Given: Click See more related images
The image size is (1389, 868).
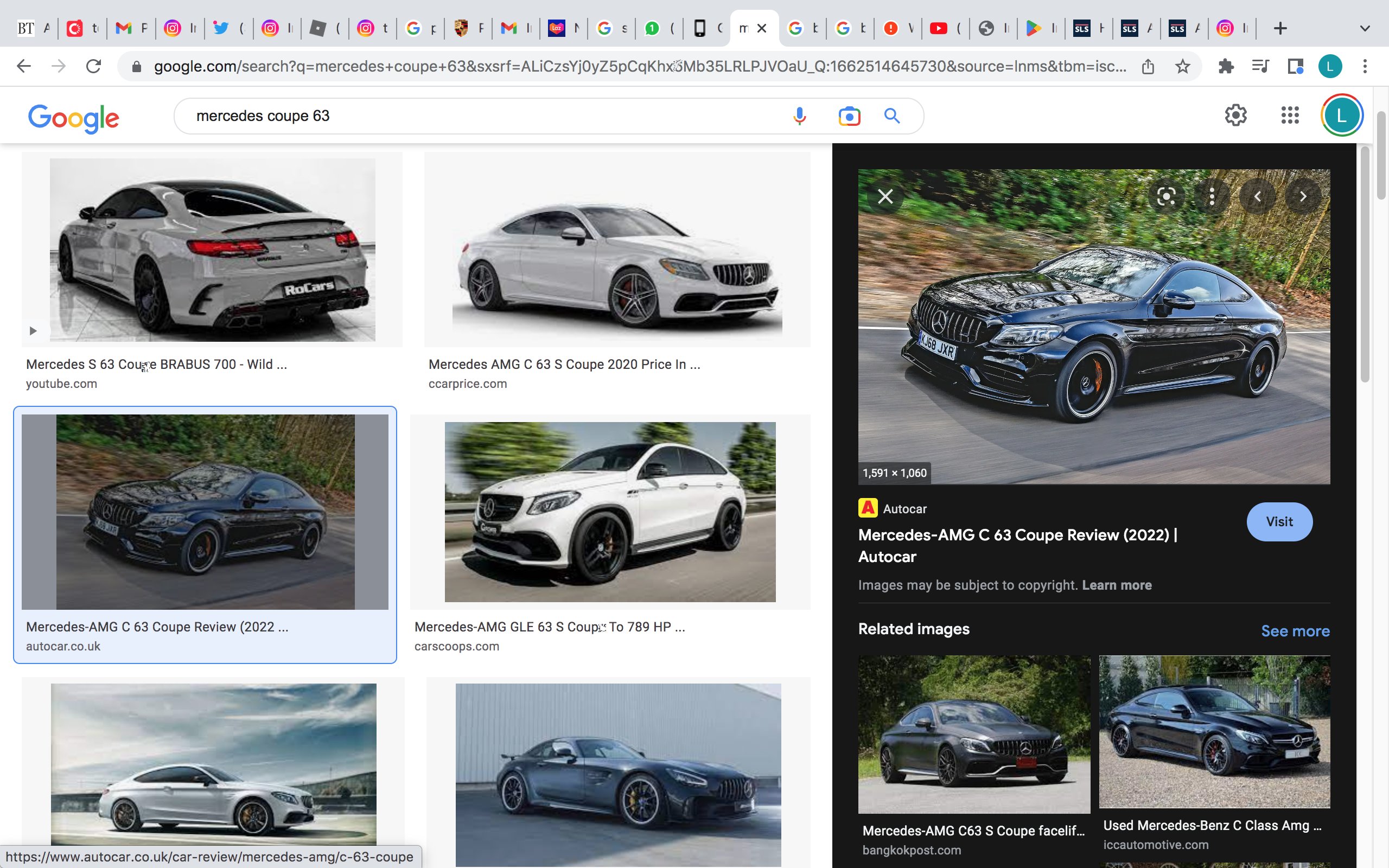Looking at the screenshot, I should [1295, 631].
